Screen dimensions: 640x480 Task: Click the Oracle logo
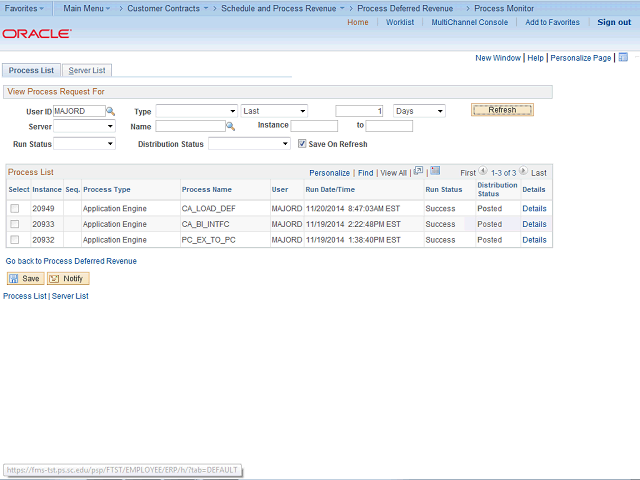pos(36,33)
